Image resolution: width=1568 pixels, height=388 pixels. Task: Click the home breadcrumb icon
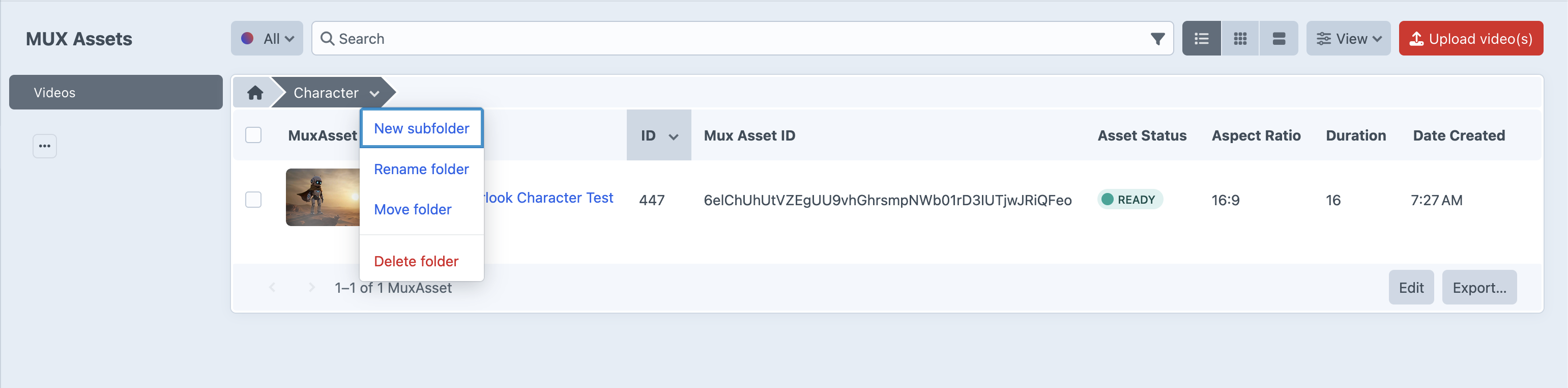(255, 93)
